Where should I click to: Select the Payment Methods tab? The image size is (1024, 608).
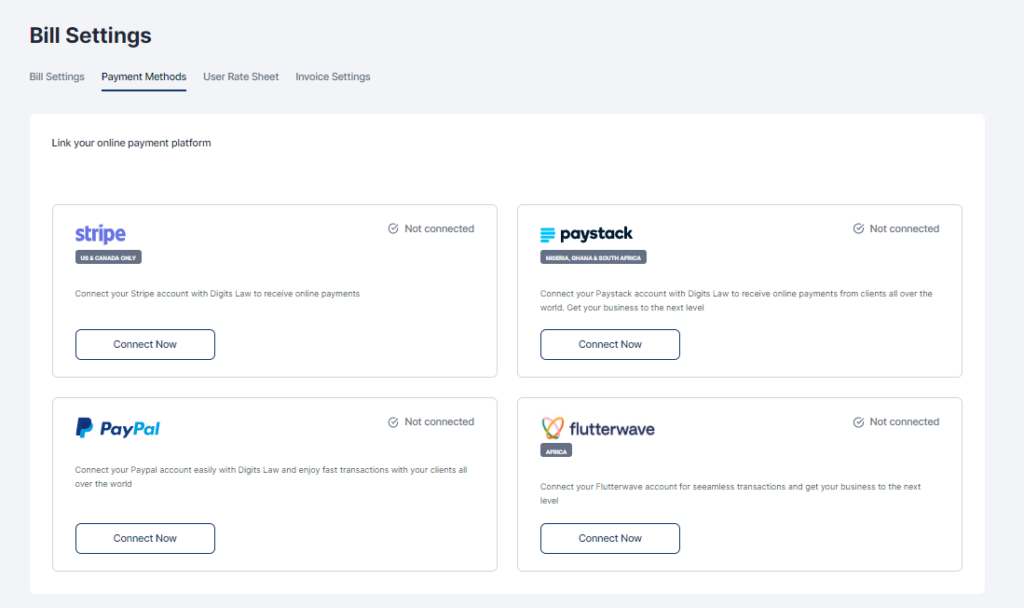(x=143, y=77)
